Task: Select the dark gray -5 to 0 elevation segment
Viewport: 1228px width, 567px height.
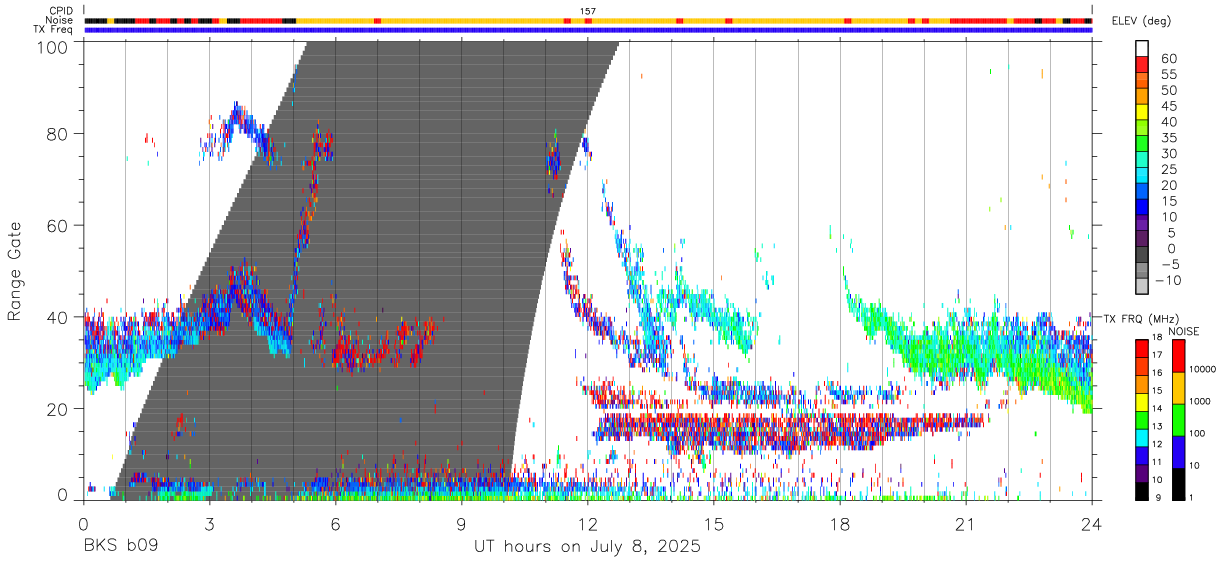Action: 1142,253
